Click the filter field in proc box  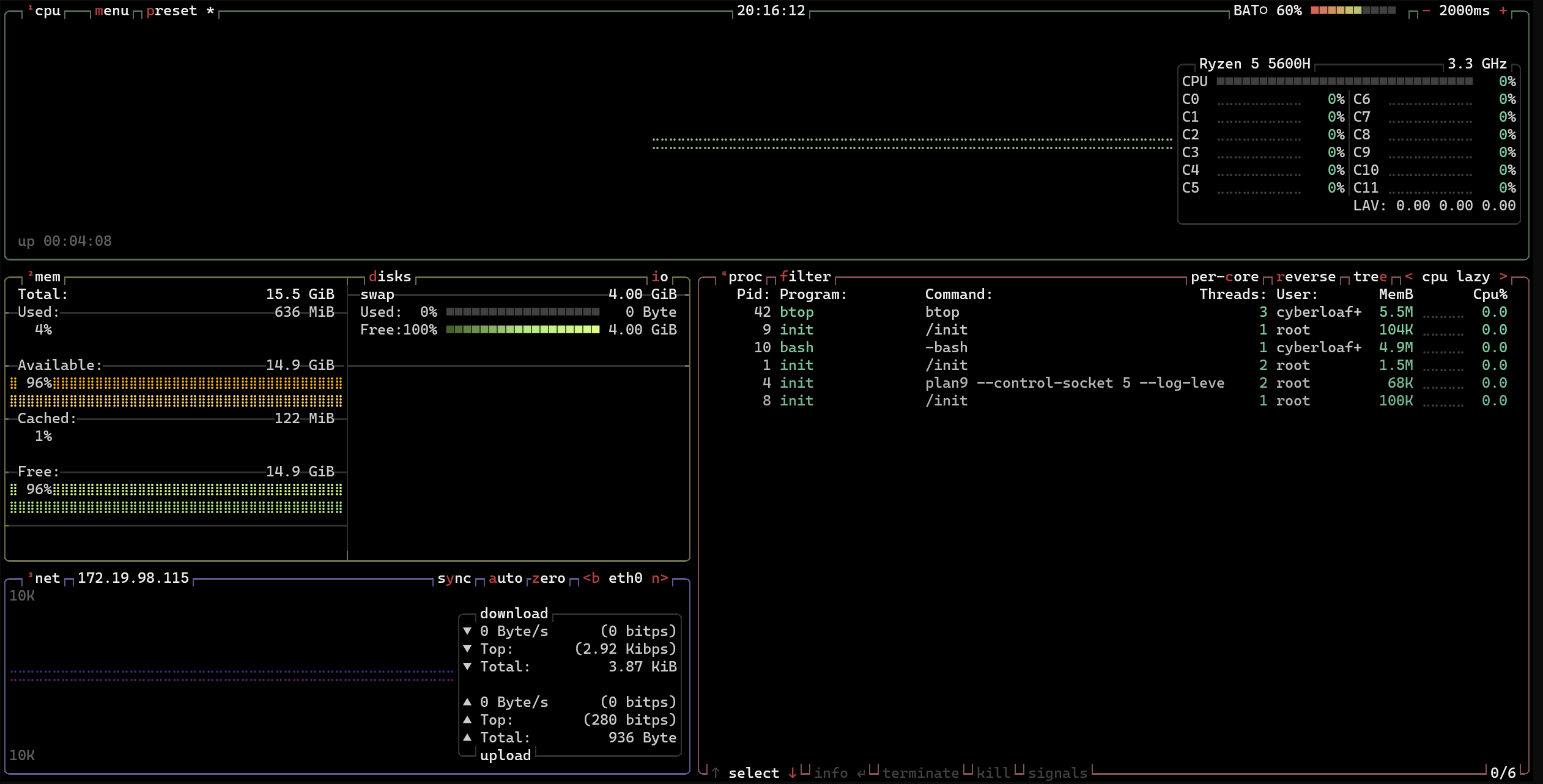point(805,277)
